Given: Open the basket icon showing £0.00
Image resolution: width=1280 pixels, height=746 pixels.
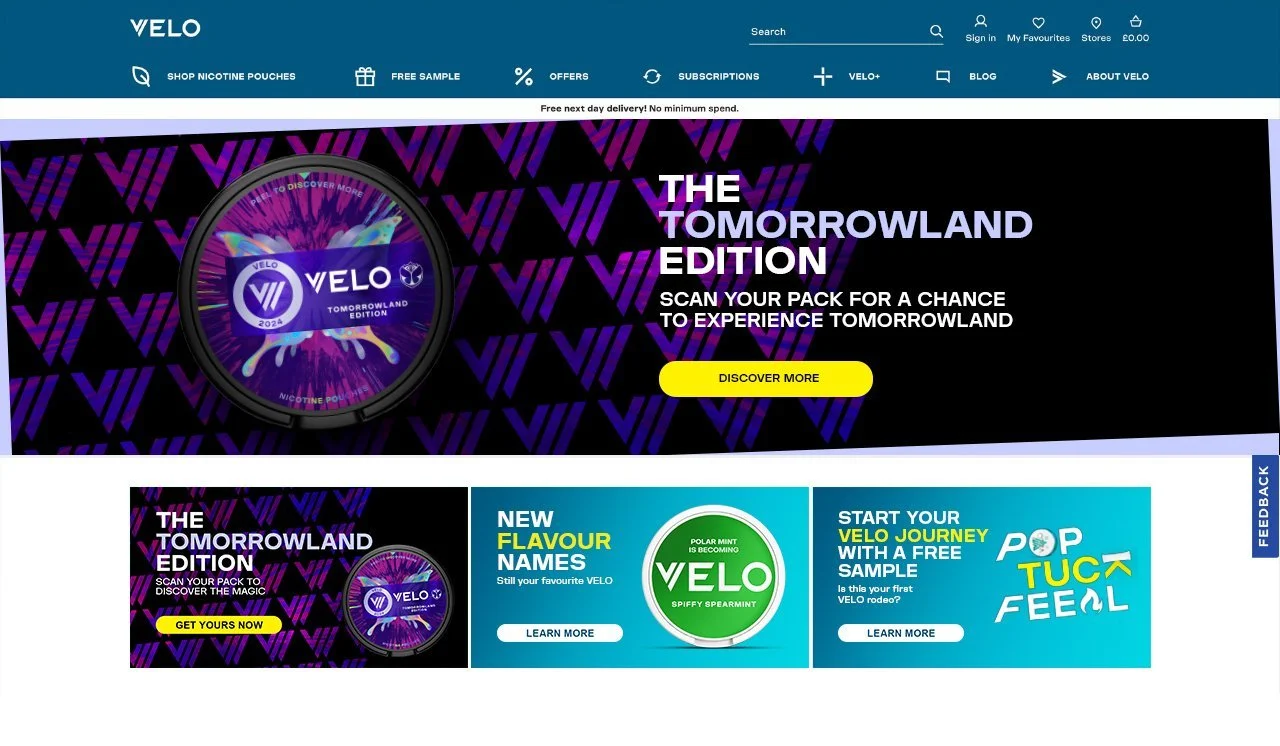Looking at the screenshot, I should (x=1135, y=21).
